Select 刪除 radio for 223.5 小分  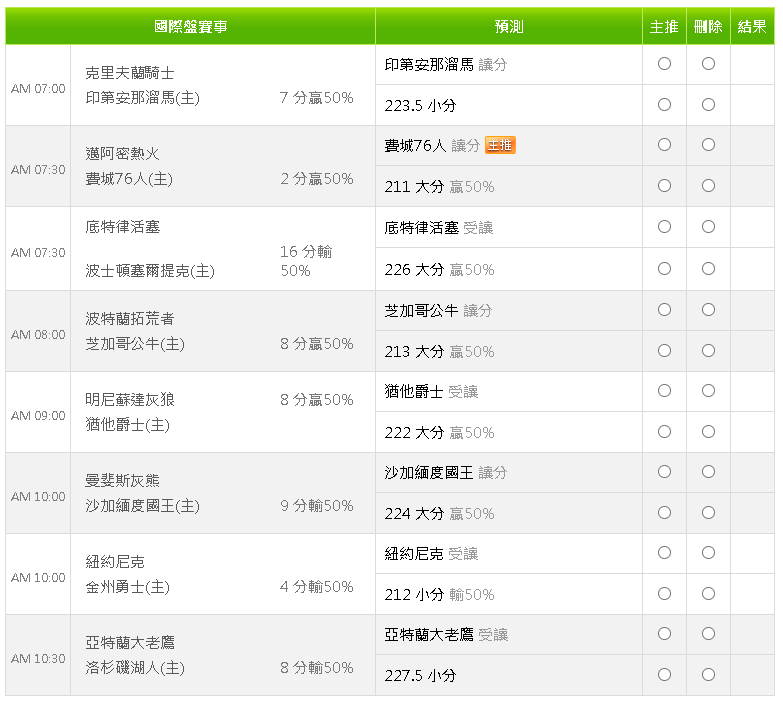pyautogui.click(x=708, y=104)
